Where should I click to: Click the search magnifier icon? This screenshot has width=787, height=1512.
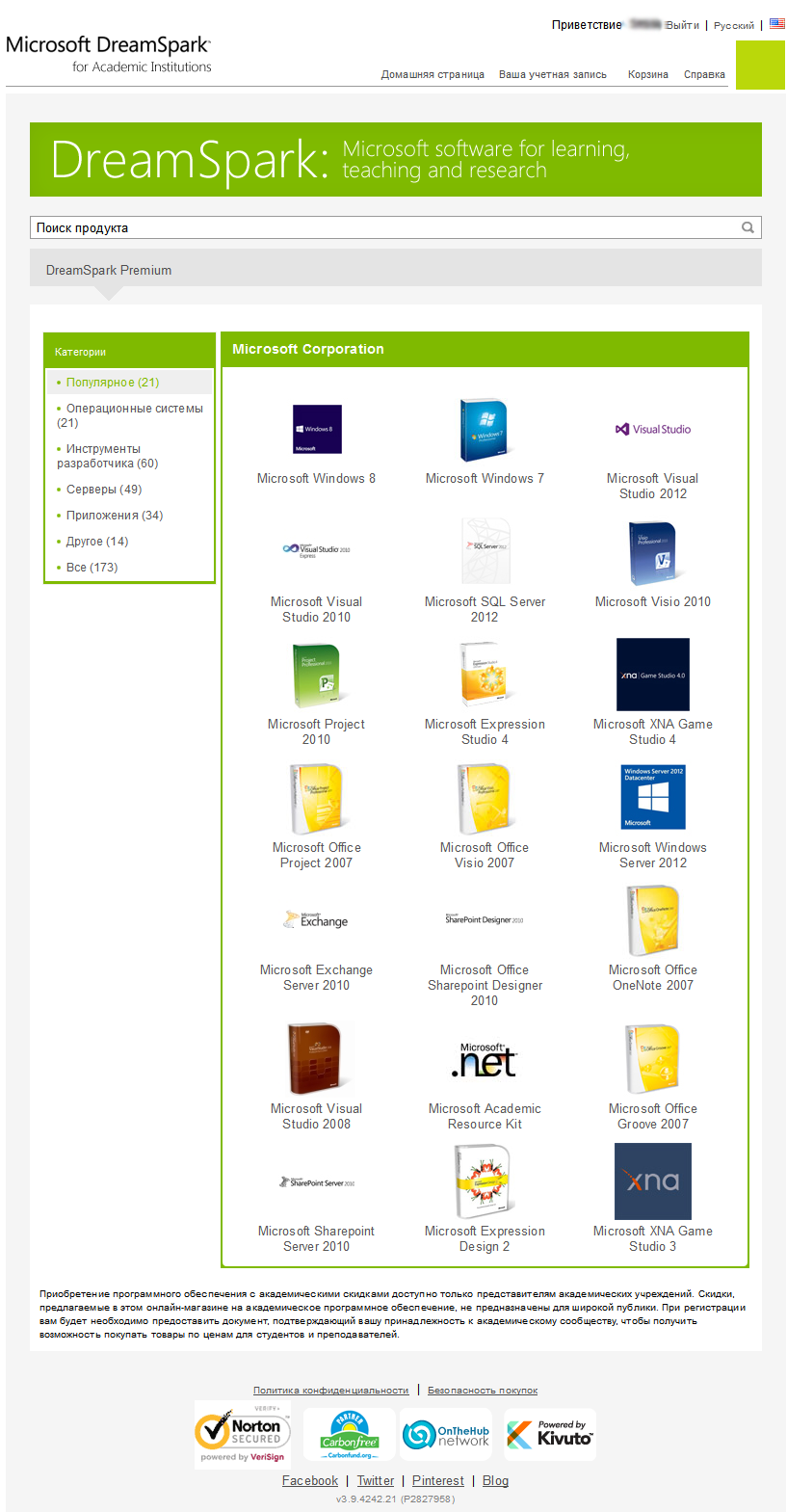(x=748, y=227)
